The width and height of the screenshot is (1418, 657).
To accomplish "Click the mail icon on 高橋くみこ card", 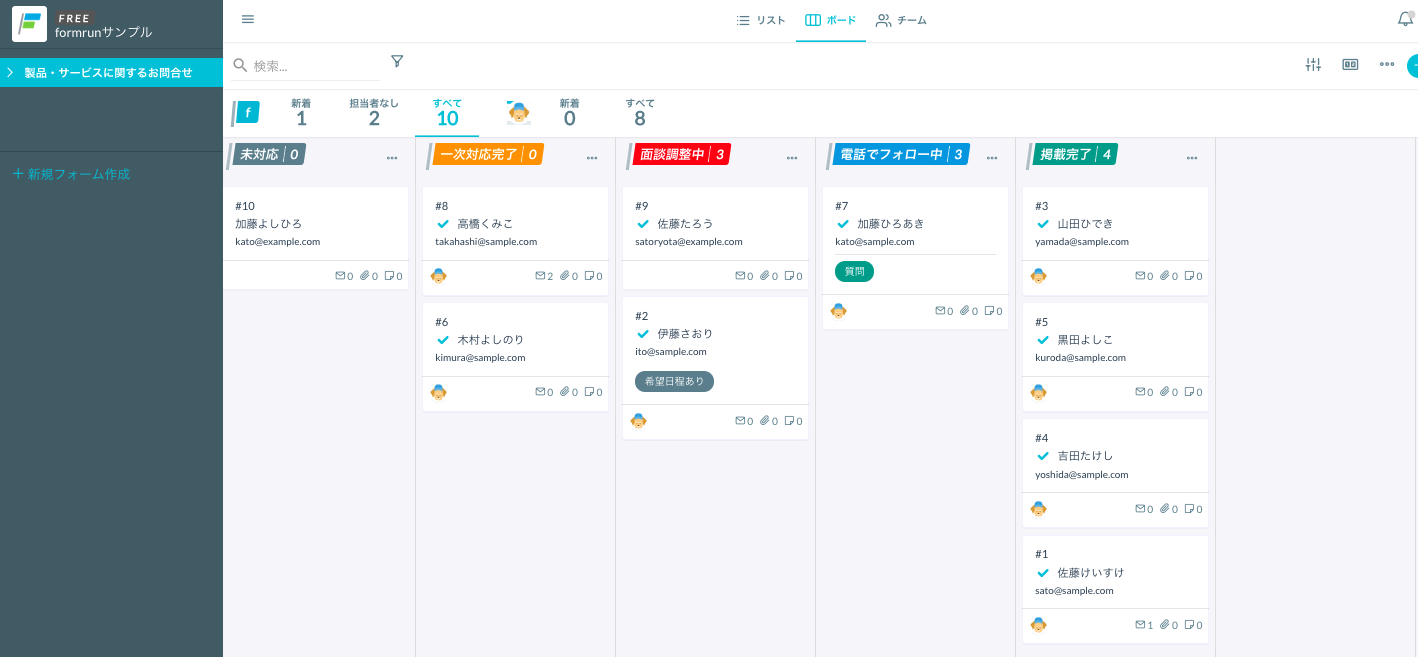I will (x=538, y=276).
